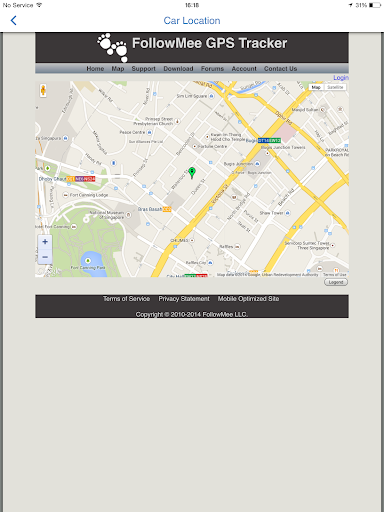
Task: Open the Mobile Optimized Site link
Action: coord(248,299)
